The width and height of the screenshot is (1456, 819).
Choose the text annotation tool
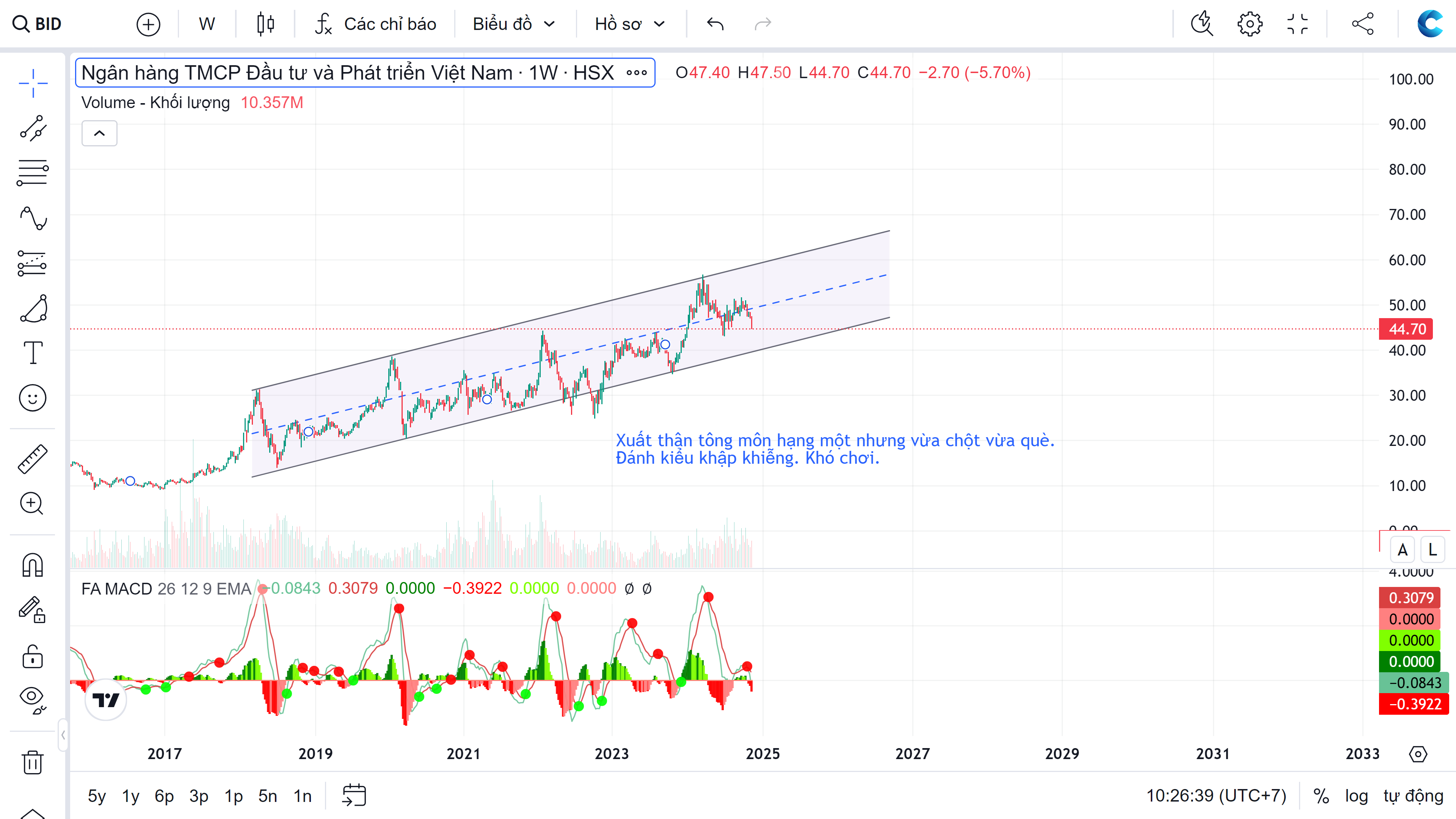[x=33, y=353]
